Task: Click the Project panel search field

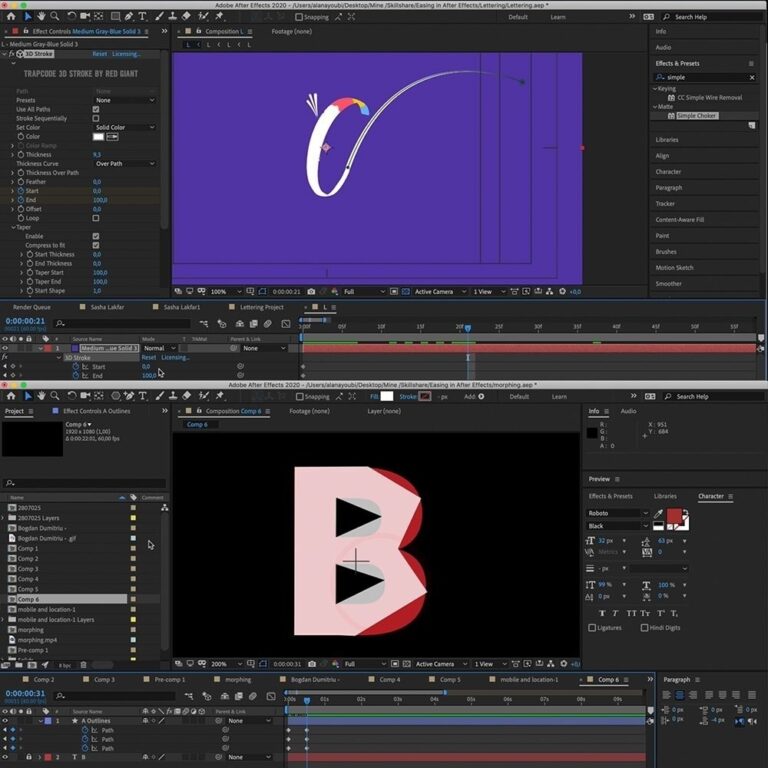Action: [84, 483]
